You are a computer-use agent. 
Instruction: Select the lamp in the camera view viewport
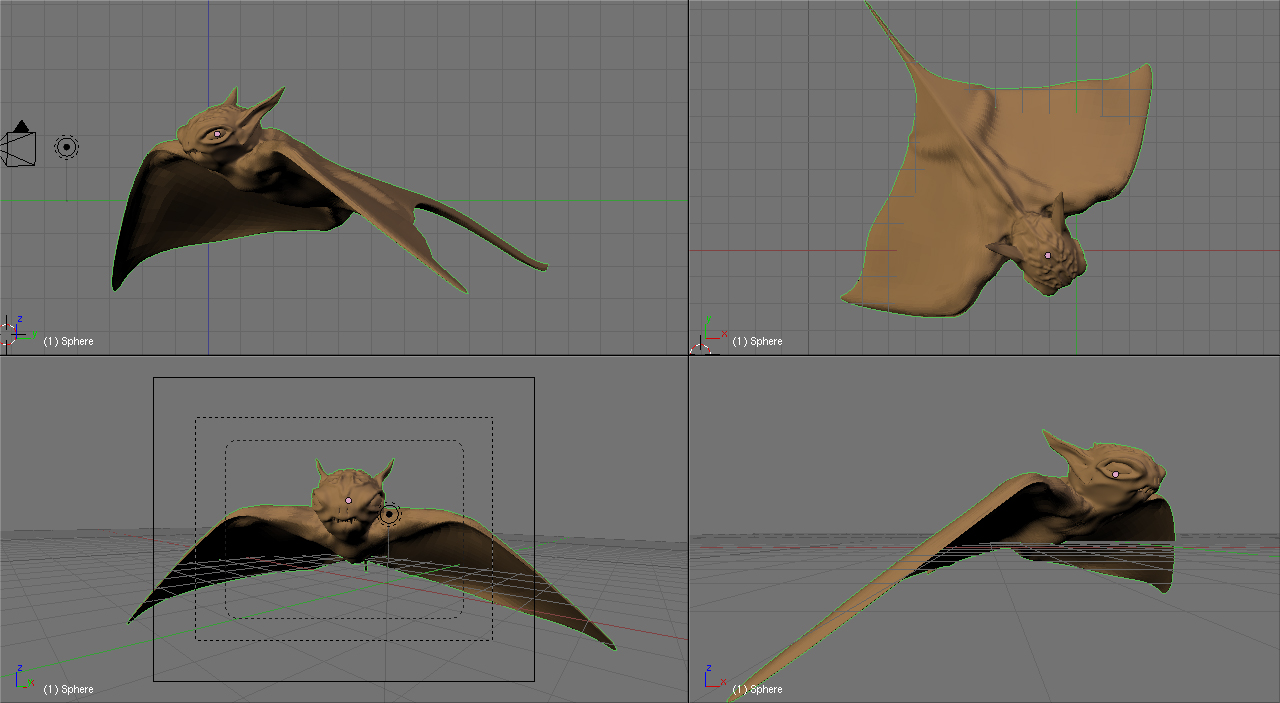click(389, 514)
